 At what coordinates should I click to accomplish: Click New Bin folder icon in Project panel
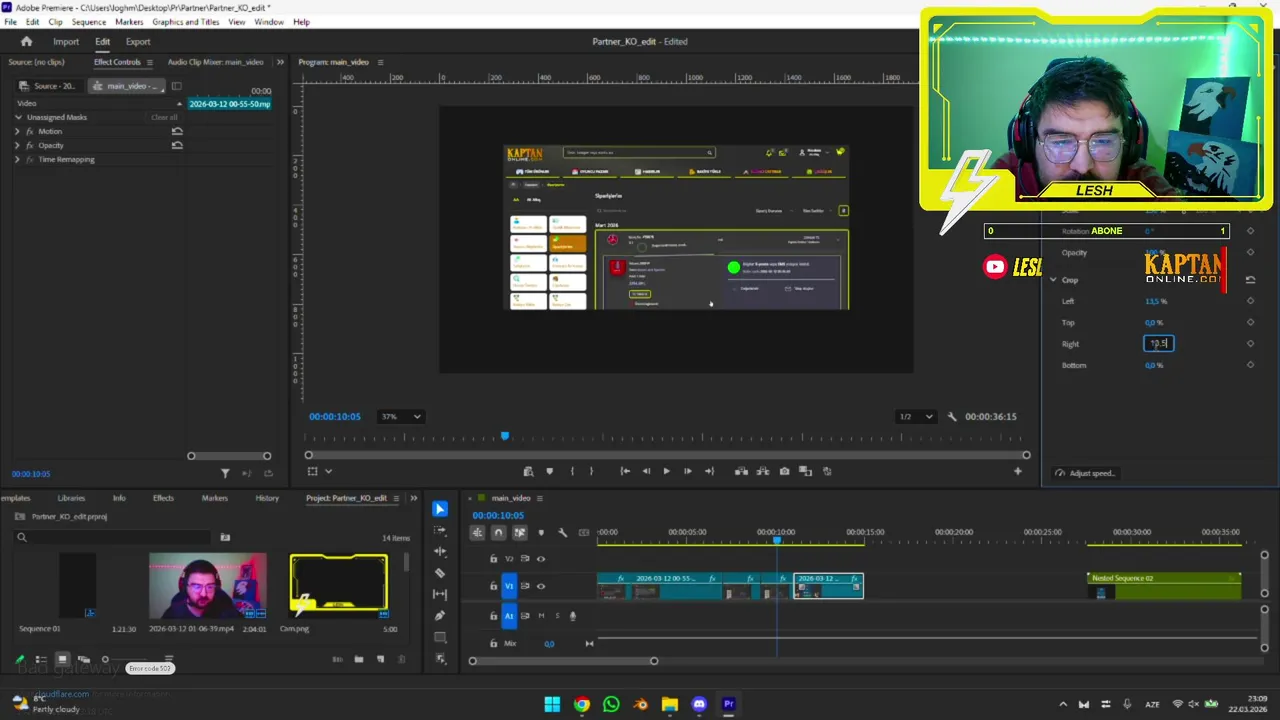[x=359, y=659]
